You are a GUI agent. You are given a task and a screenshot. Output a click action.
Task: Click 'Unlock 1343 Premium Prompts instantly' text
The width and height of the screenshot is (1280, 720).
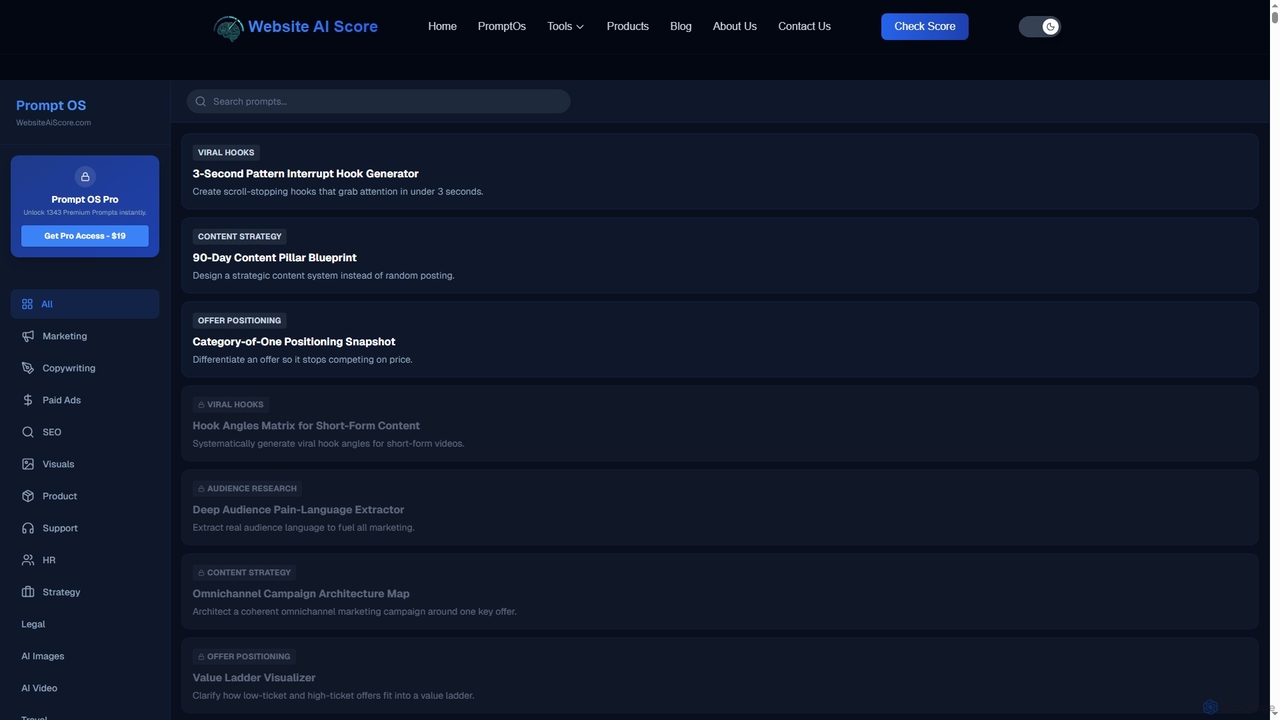[85, 212]
